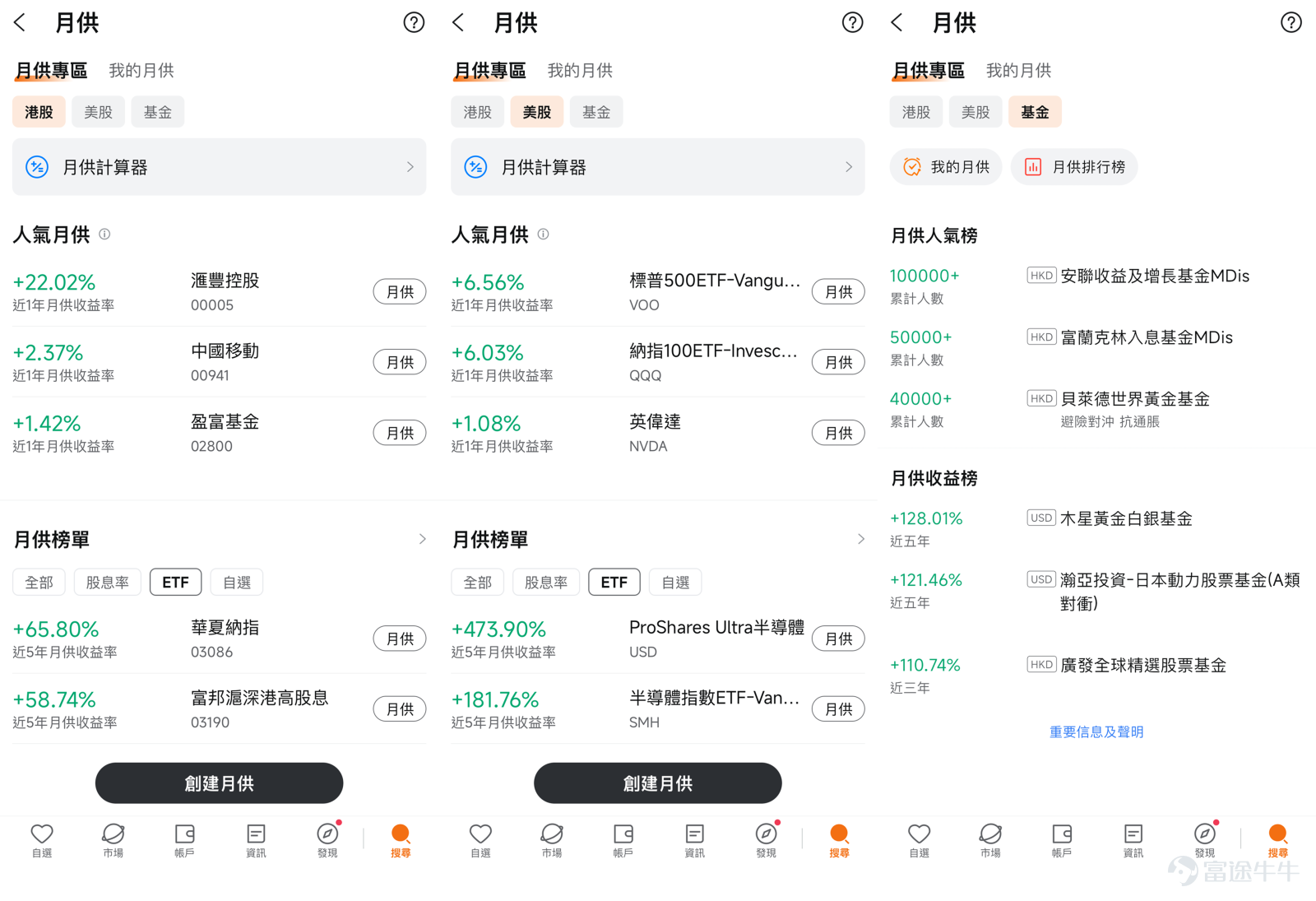Open 我的月供 pill button on right screen
Viewport: 1316px width, 901px height.
946,167
